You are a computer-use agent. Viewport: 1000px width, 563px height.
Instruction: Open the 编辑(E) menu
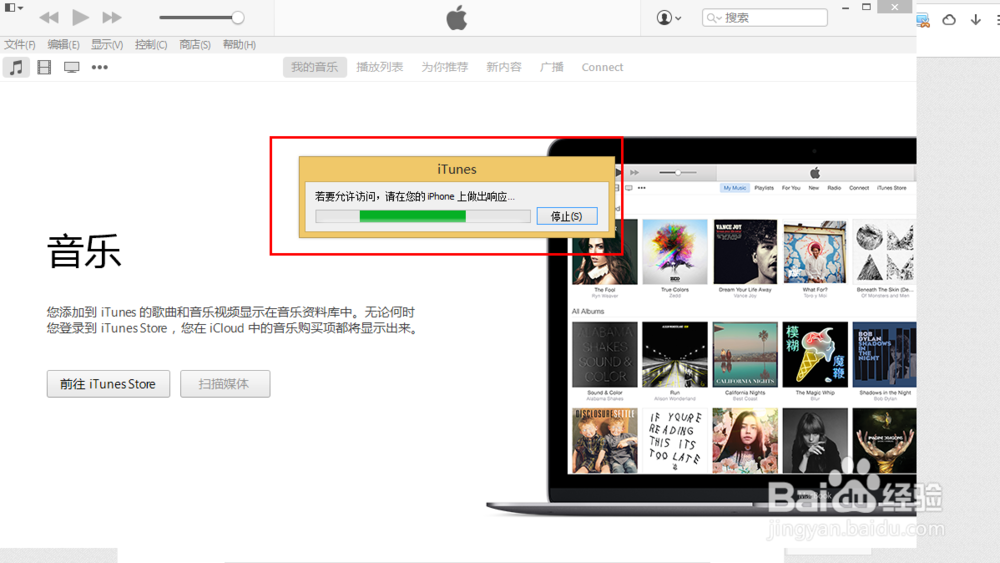coord(63,45)
